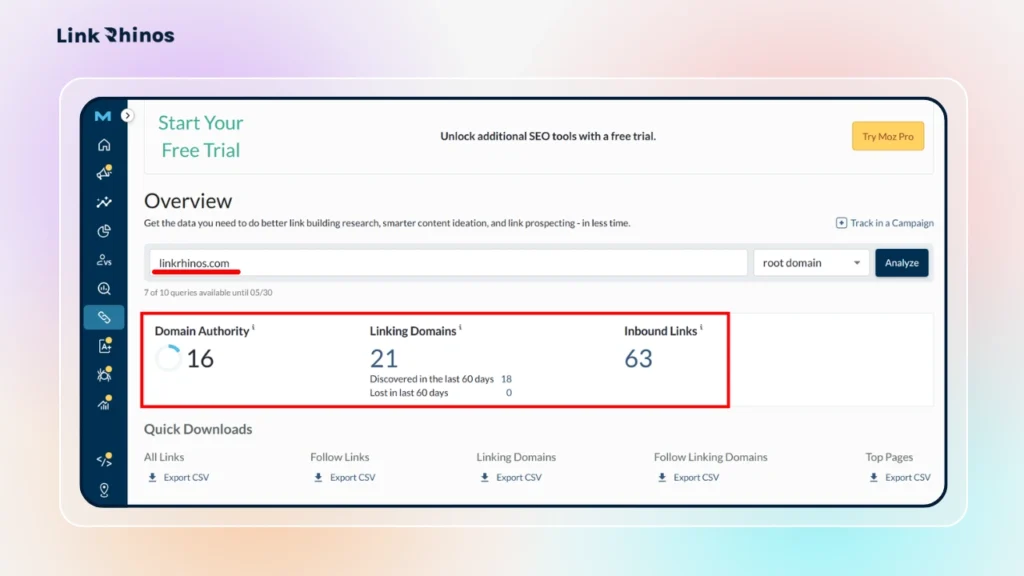
Task: Open the keyword search magnifier icon
Action: [x=104, y=289]
